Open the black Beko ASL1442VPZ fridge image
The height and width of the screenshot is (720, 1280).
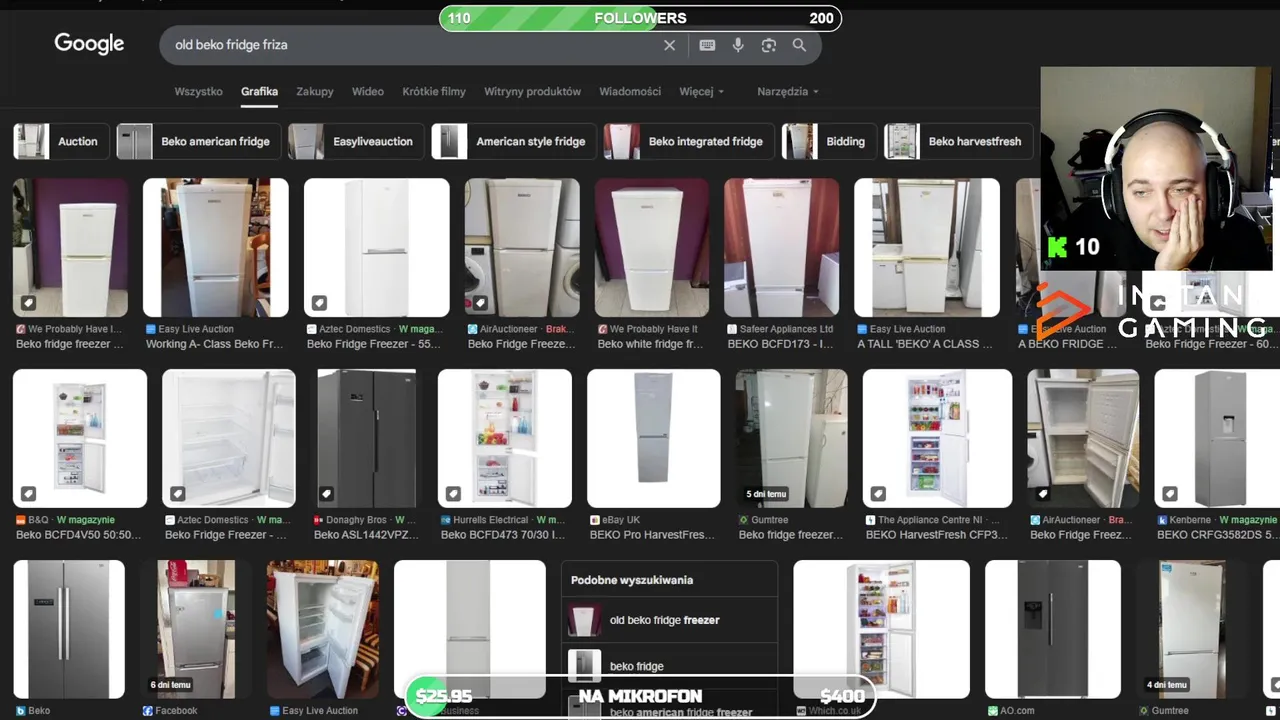(x=366, y=439)
